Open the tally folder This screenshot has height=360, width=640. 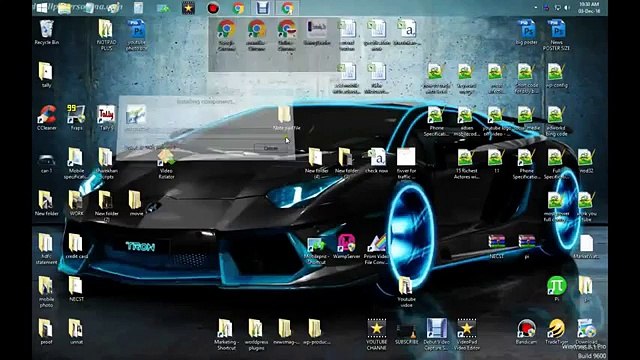(46, 73)
